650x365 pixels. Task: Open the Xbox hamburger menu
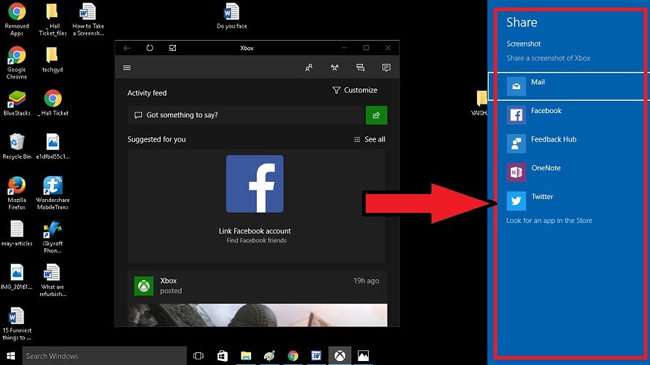click(127, 68)
